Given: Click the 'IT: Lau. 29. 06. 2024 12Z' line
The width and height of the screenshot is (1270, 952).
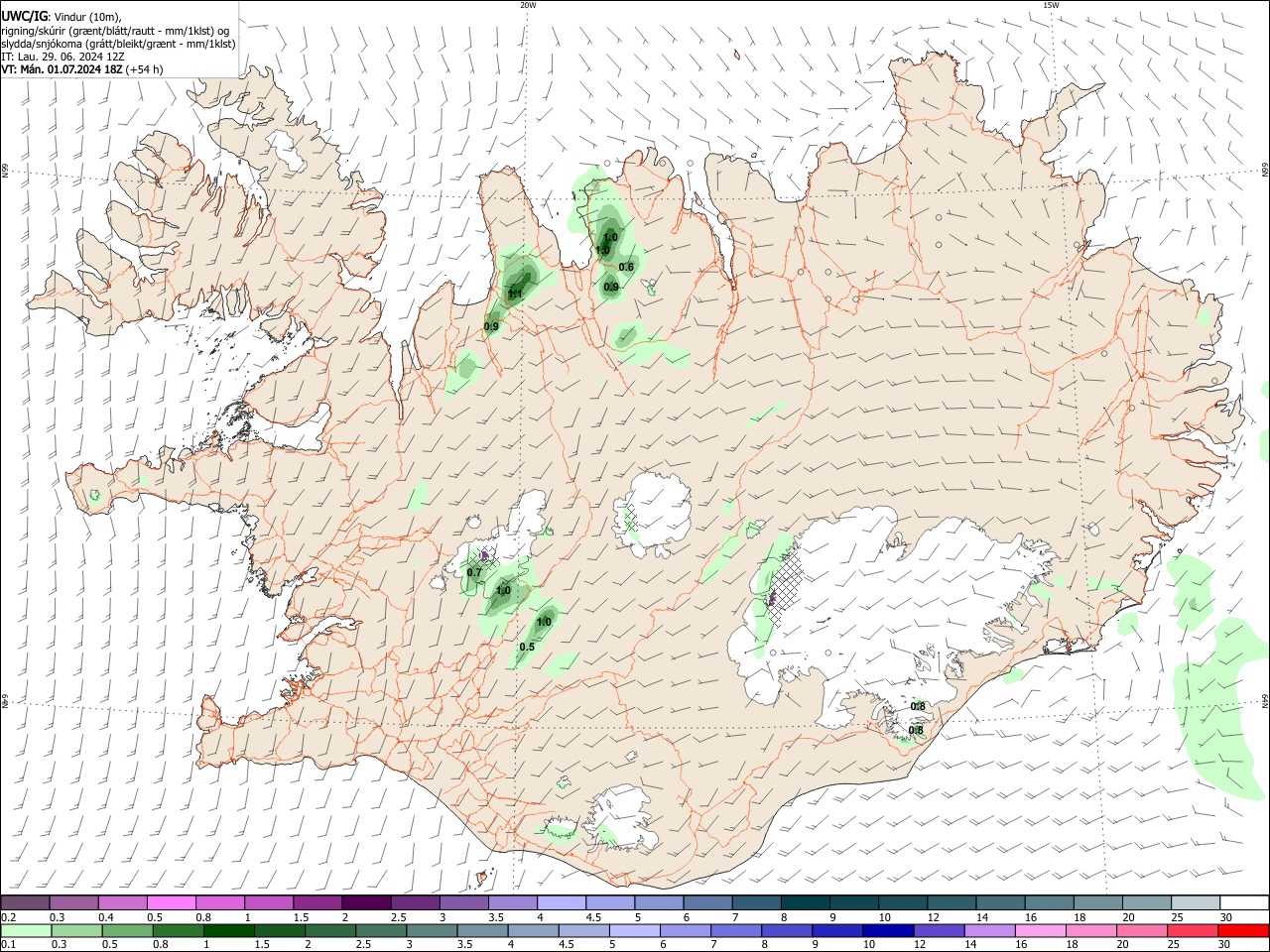Looking at the screenshot, I should pos(63,57).
